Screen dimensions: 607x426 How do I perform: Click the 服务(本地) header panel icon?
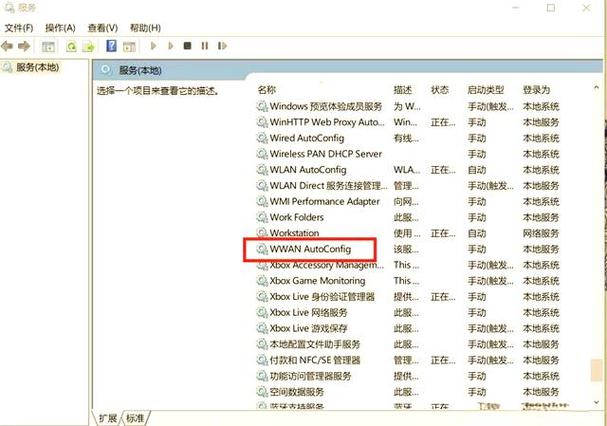coord(105,70)
